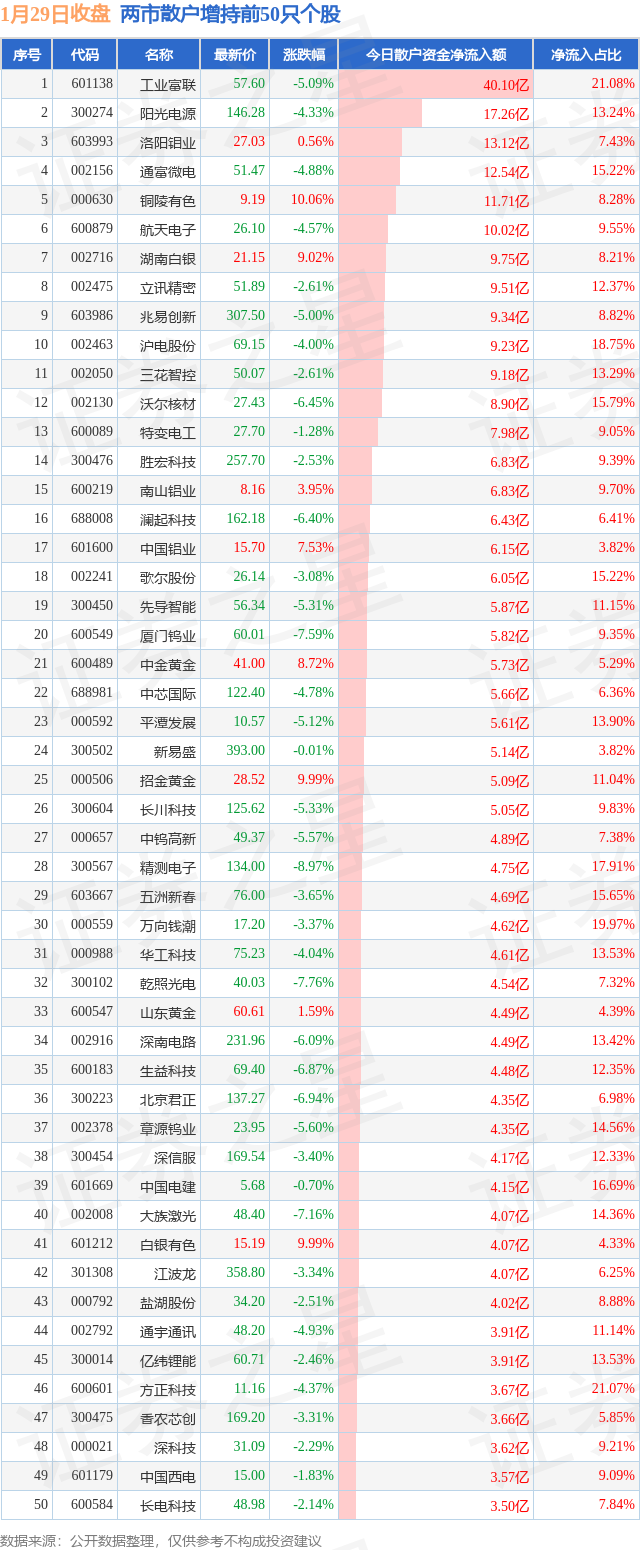The image size is (640, 1550).
Task: Click stock name 招金黄金
Action: (168, 780)
